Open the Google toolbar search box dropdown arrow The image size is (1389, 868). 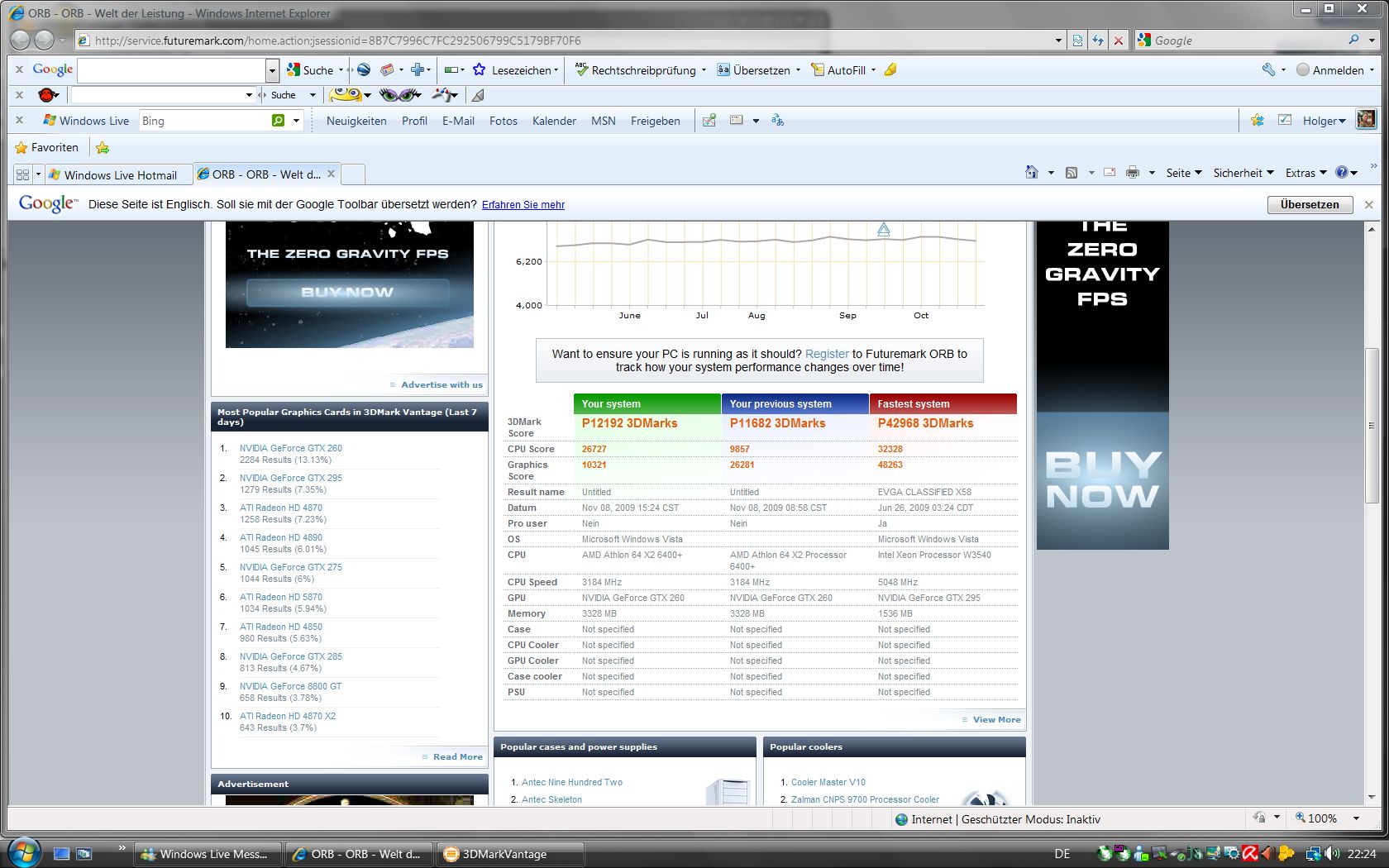tap(272, 70)
